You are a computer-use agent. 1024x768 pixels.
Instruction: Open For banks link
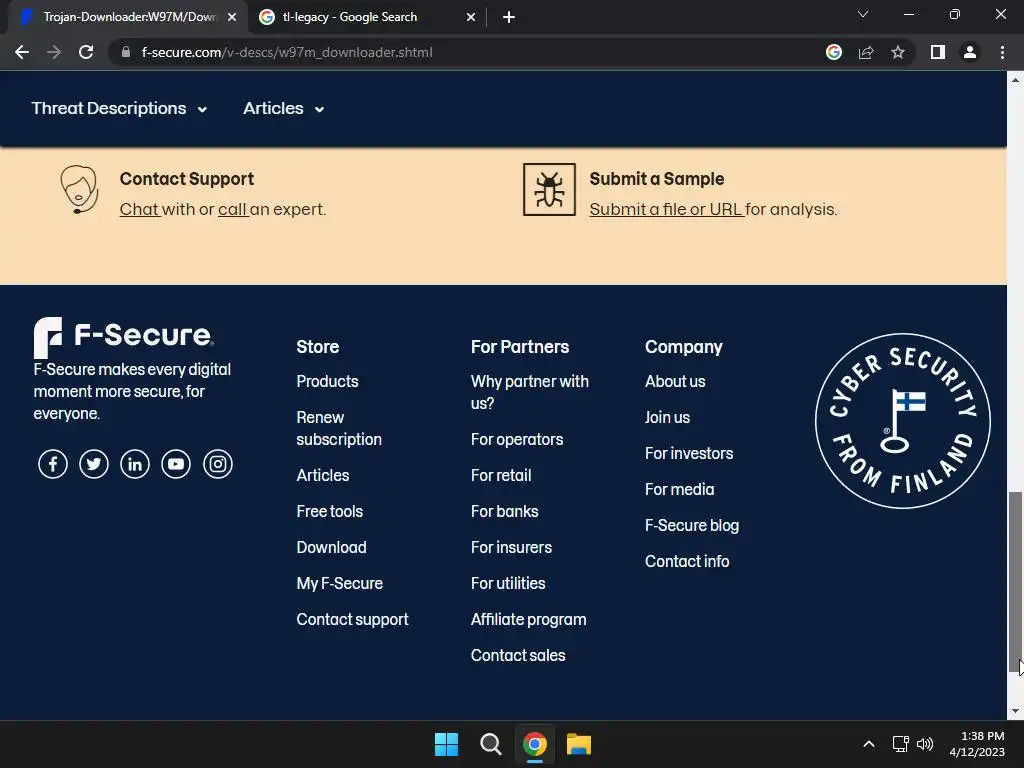tap(504, 511)
